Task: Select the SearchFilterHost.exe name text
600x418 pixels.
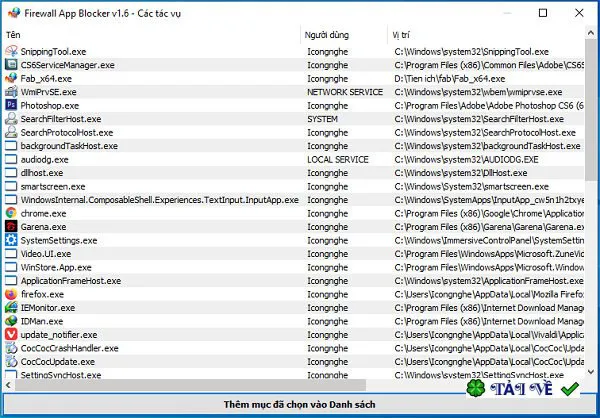Action: click(x=61, y=119)
